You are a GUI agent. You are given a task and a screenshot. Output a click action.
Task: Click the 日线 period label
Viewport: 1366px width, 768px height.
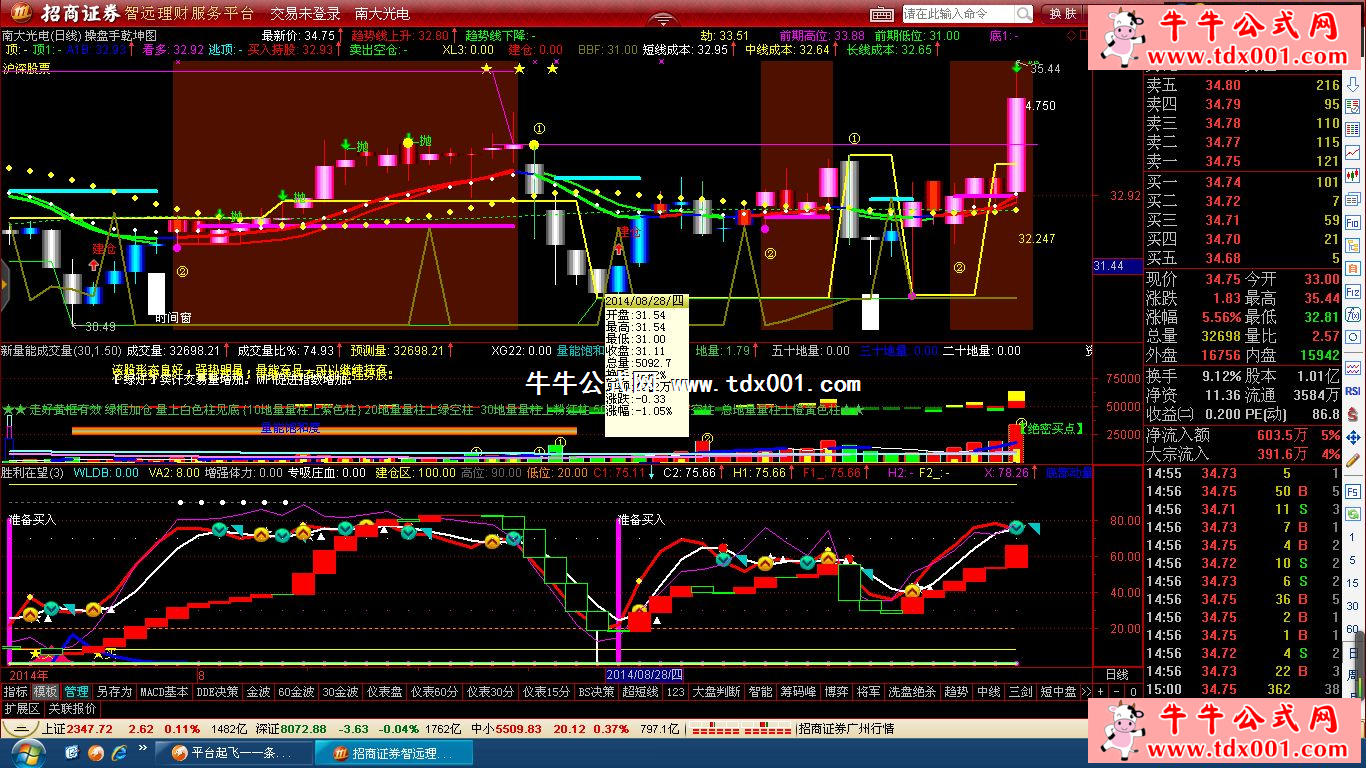coord(1116,675)
